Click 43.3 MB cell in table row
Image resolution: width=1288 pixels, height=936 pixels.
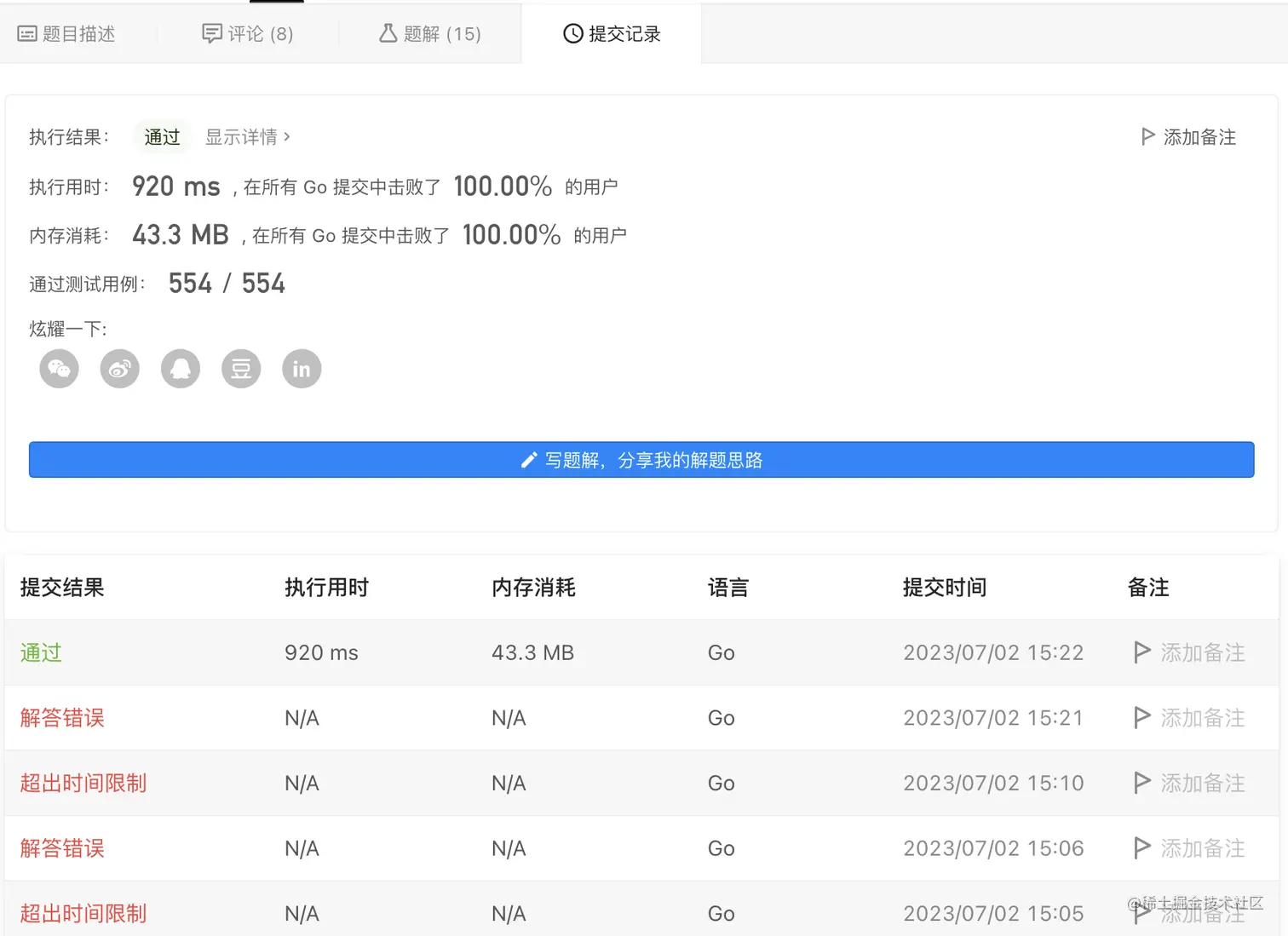532,652
